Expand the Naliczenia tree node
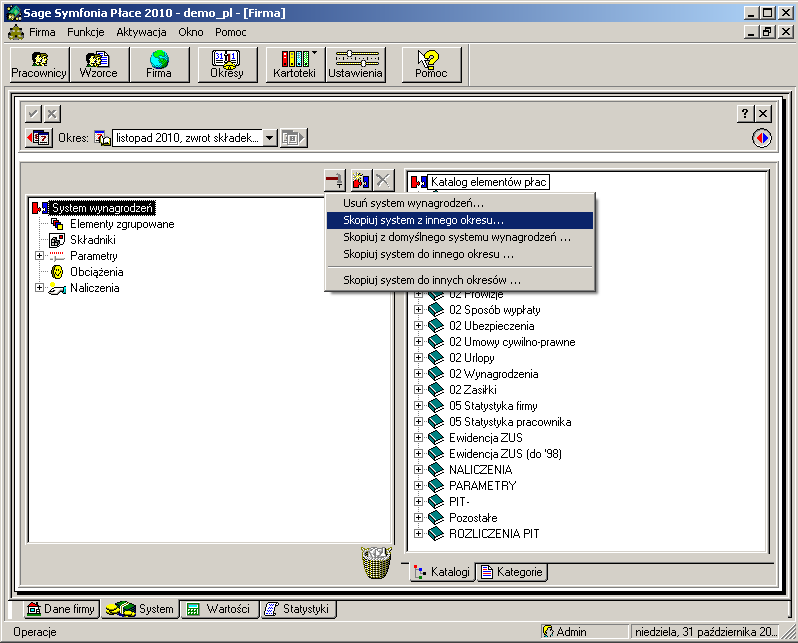 (x=39, y=288)
